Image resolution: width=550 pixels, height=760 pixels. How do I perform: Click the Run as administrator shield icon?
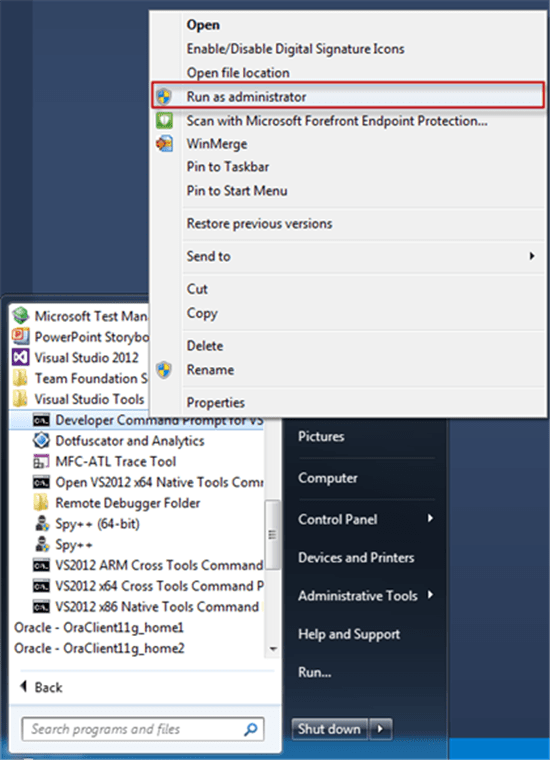click(x=164, y=96)
